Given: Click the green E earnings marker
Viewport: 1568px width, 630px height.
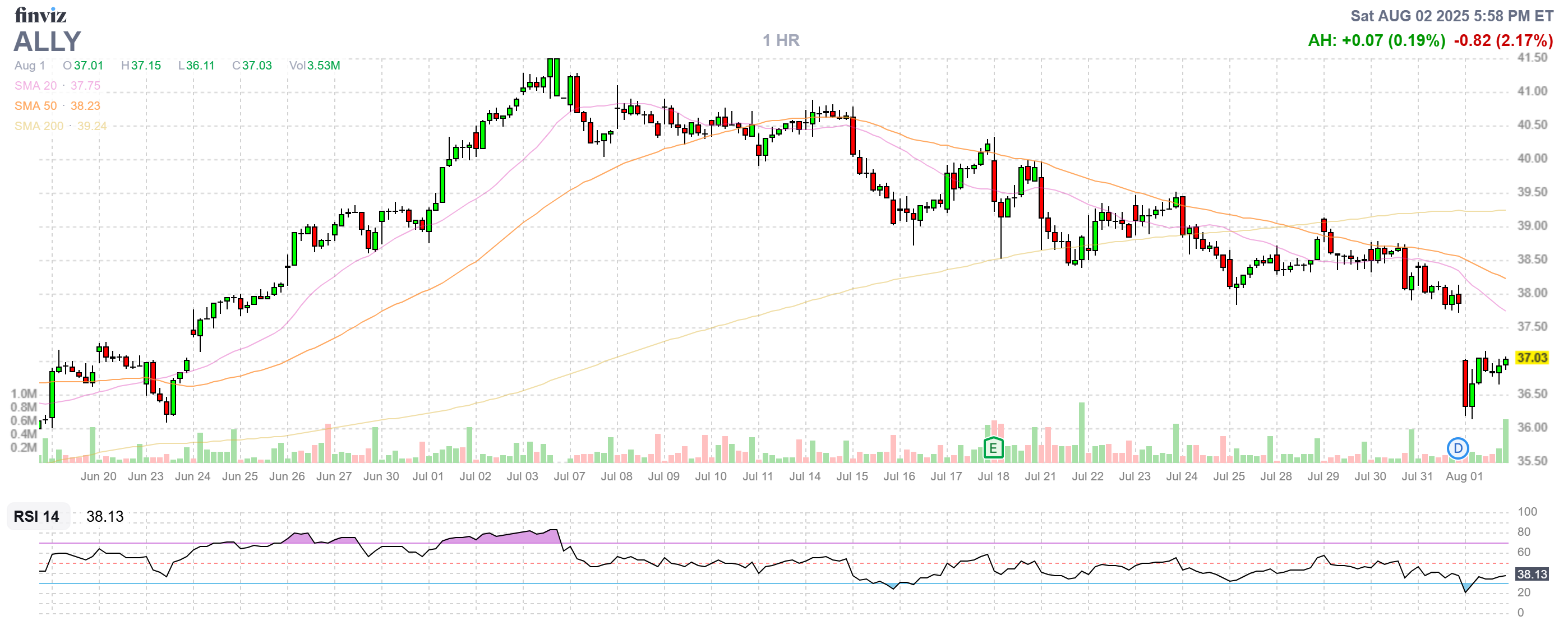Looking at the screenshot, I should (993, 449).
